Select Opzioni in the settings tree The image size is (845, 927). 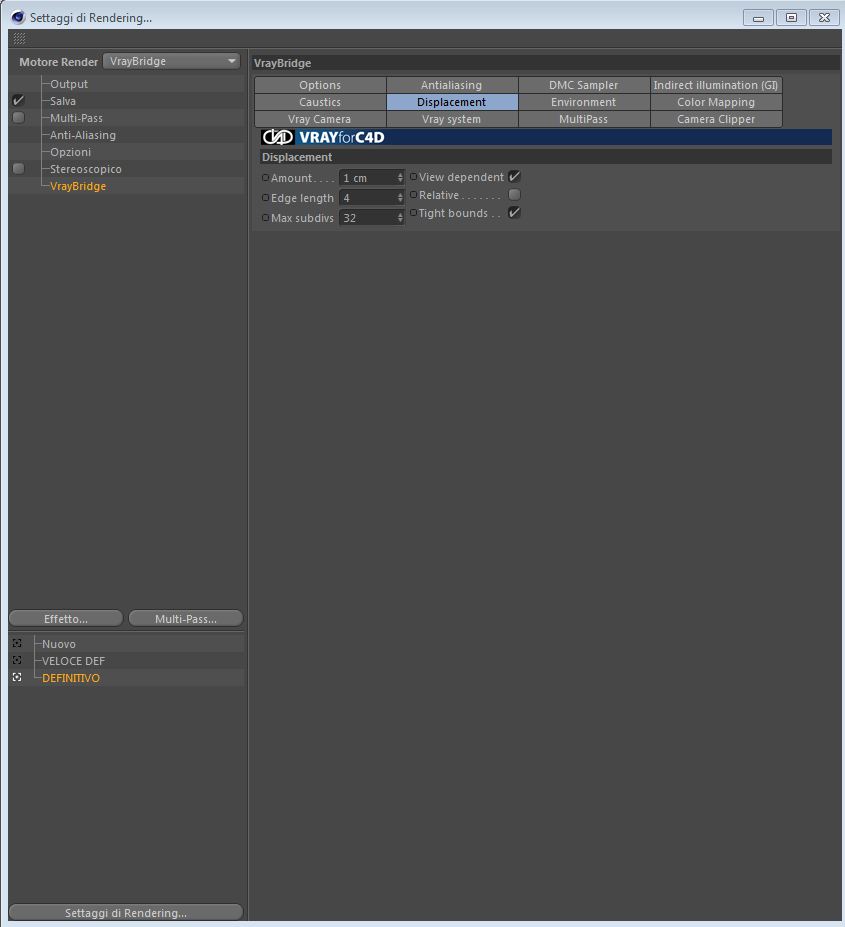[x=70, y=152]
